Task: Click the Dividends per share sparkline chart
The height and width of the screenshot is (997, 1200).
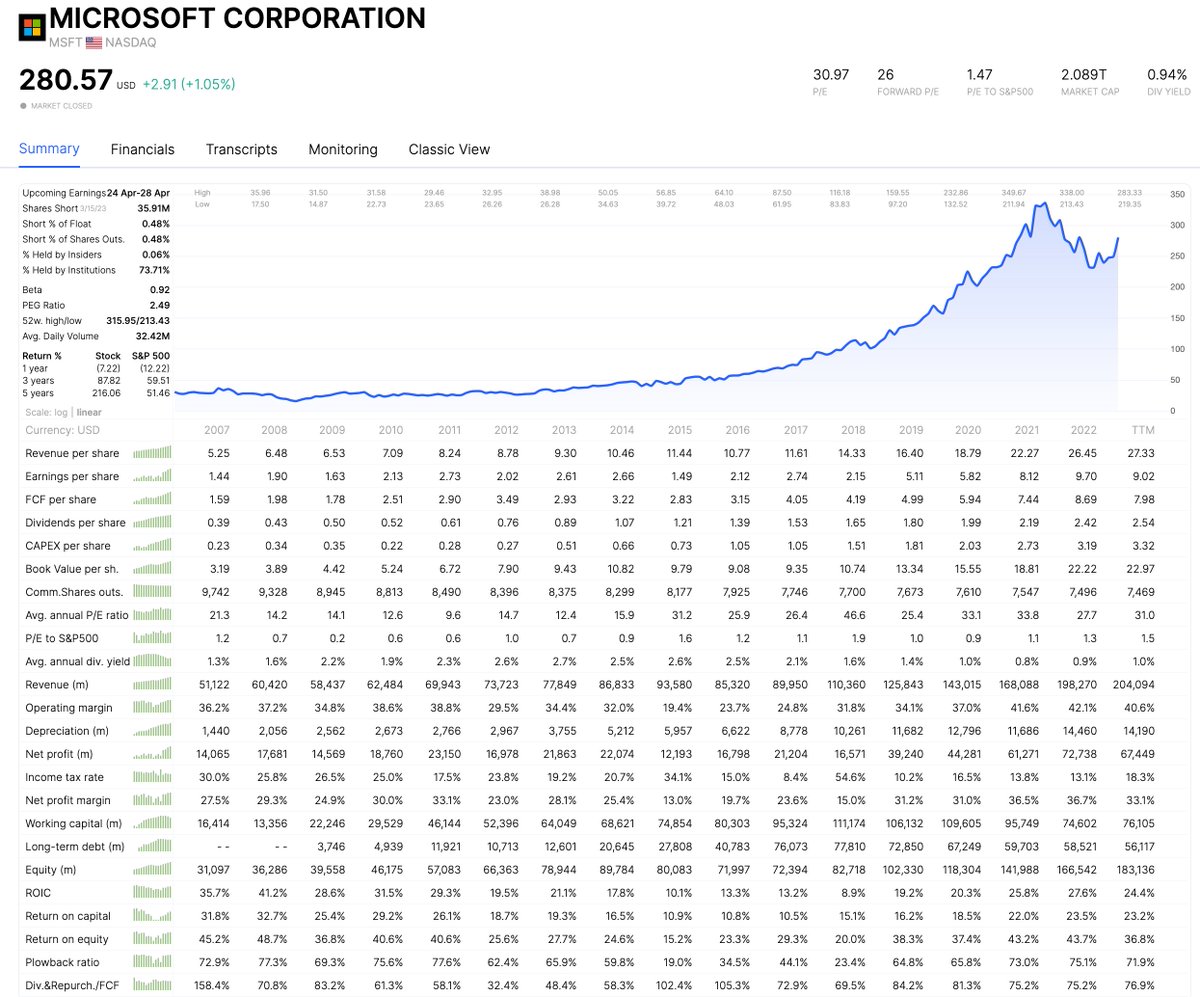Action: coord(151,522)
